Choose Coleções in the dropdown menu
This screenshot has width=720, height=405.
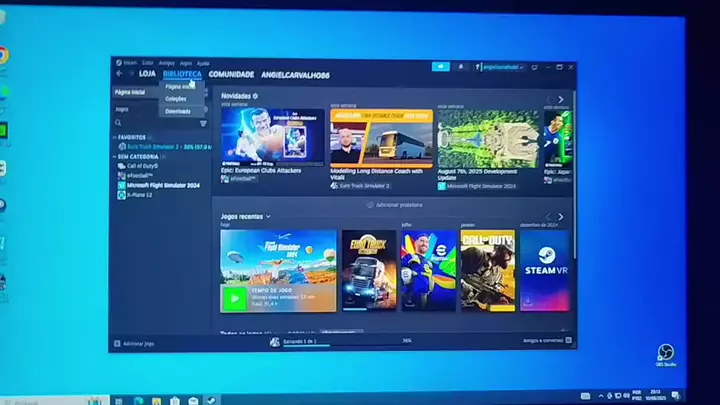point(176,99)
